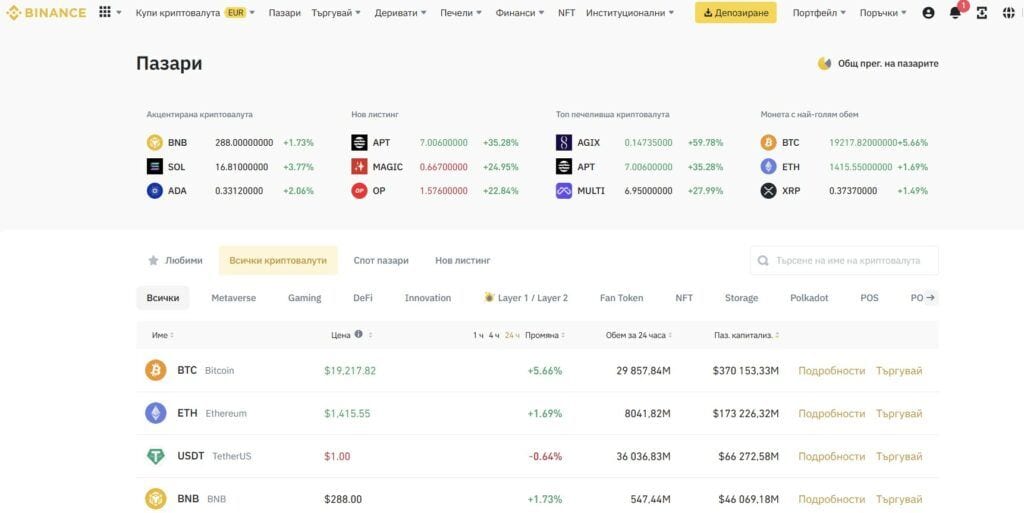The width and height of the screenshot is (1024, 513).
Task: Click the APT icon under new listing
Action: coord(359,142)
